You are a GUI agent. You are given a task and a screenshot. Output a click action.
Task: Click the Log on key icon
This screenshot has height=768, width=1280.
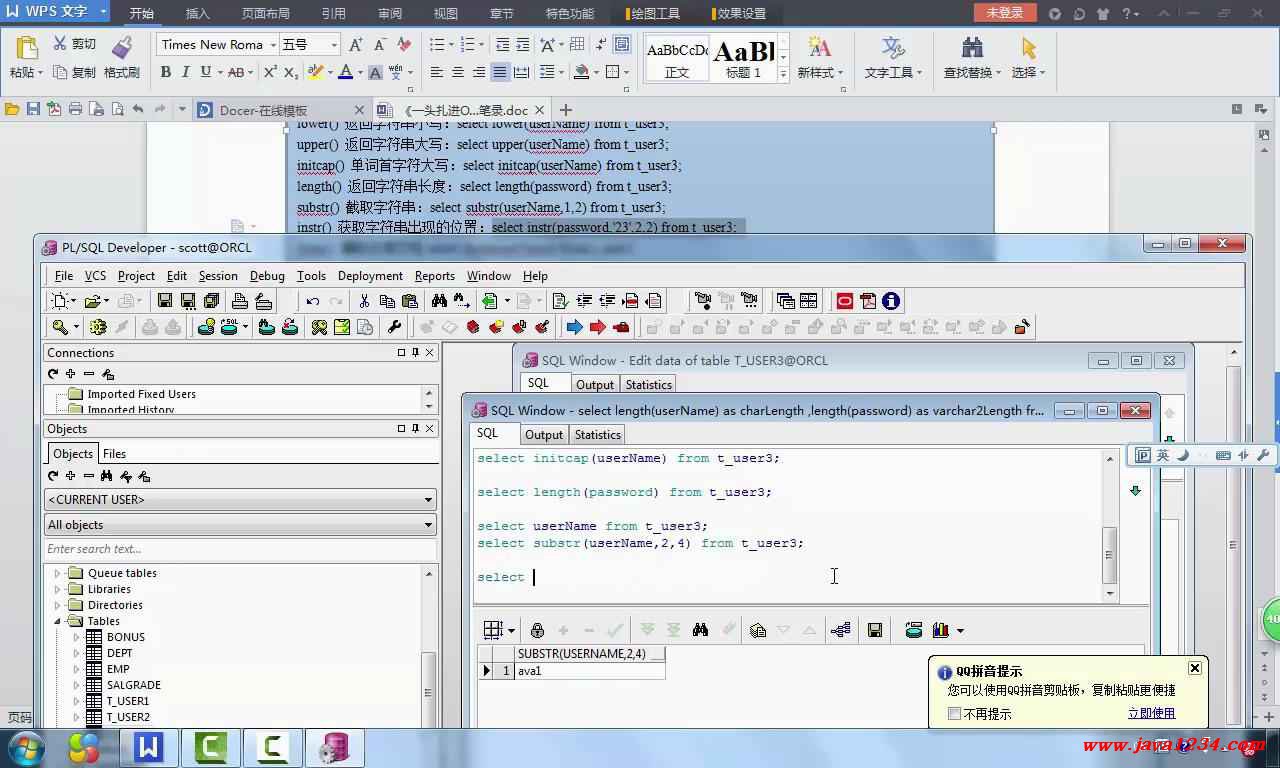click(62, 327)
